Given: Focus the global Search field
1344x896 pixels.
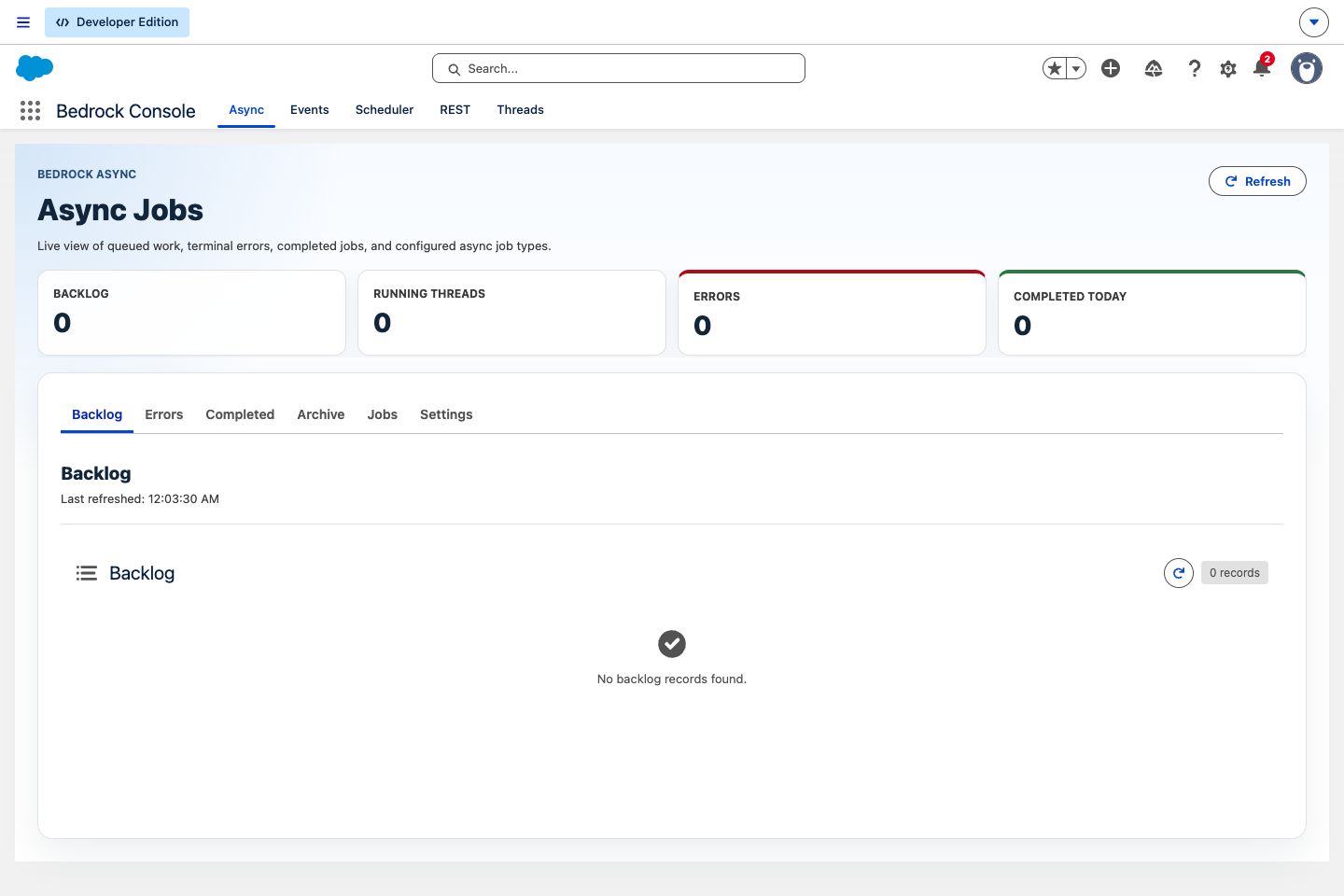Looking at the screenshot, I should pyautogui.click(x=619, y=68).
